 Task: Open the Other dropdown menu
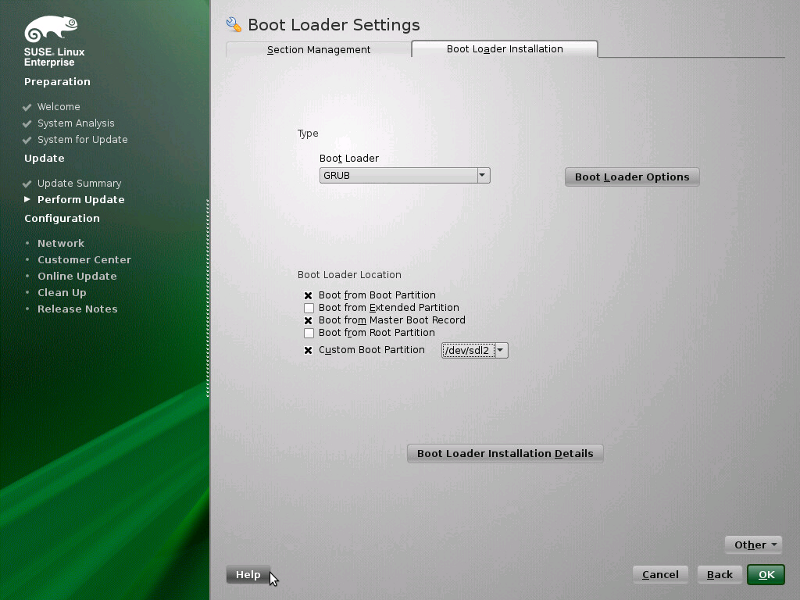point(753,545)
